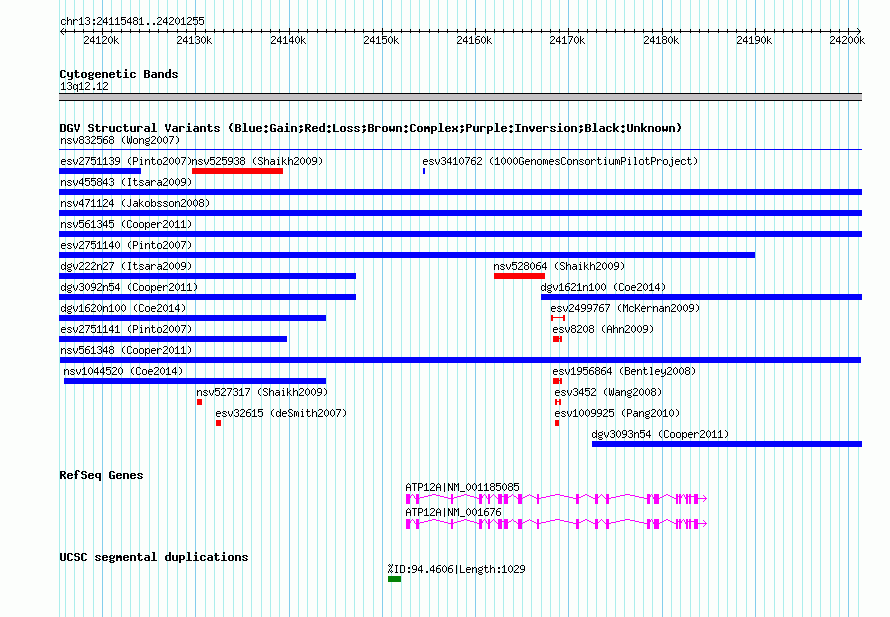Click the red marker under esv32615 (deSmith2007)
Screen dimensions: 890x617
pyautogui.click(x=219, y=423)
